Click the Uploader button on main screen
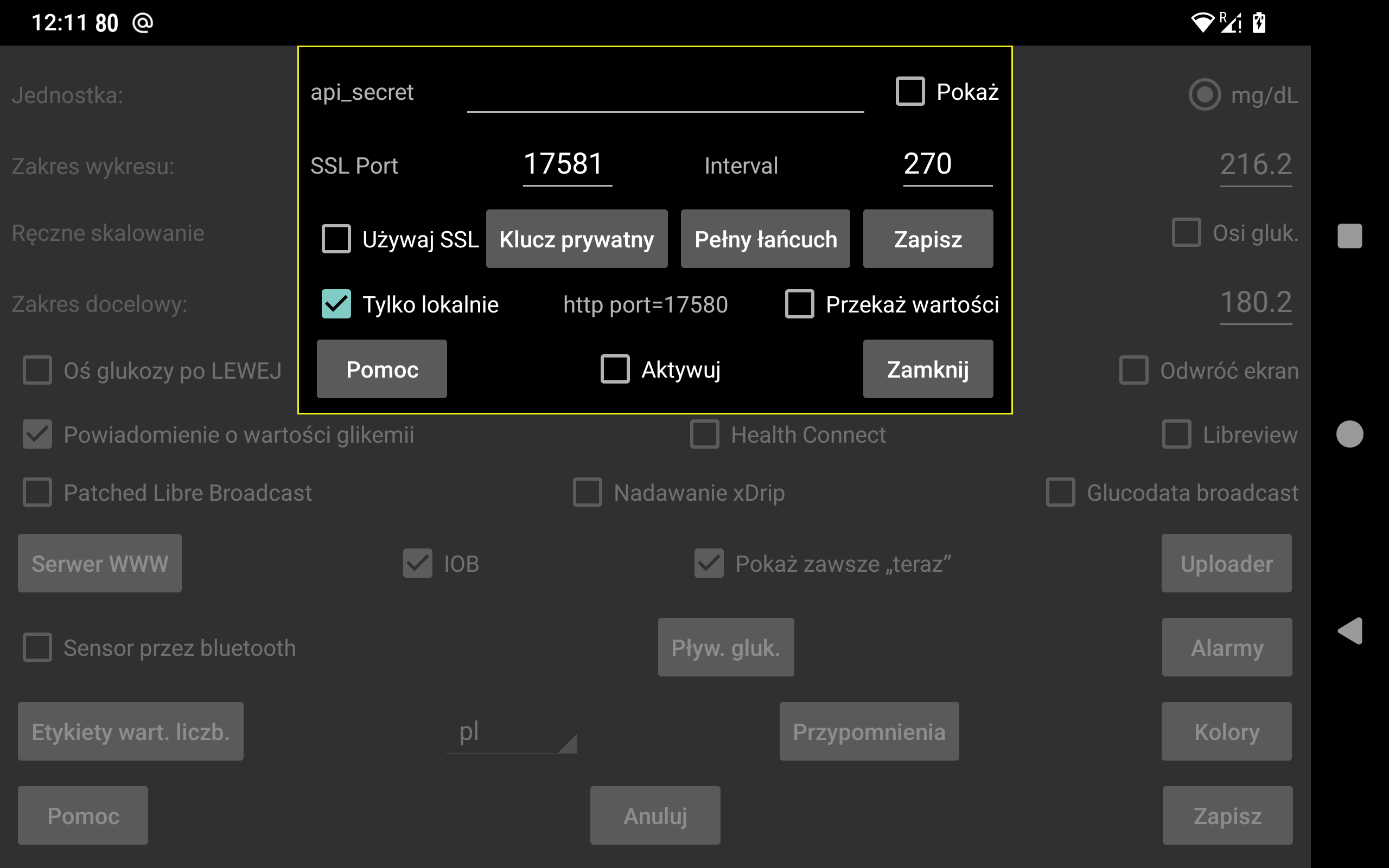Screen dimensions: 1389x868 click(x=1225, y=563)
